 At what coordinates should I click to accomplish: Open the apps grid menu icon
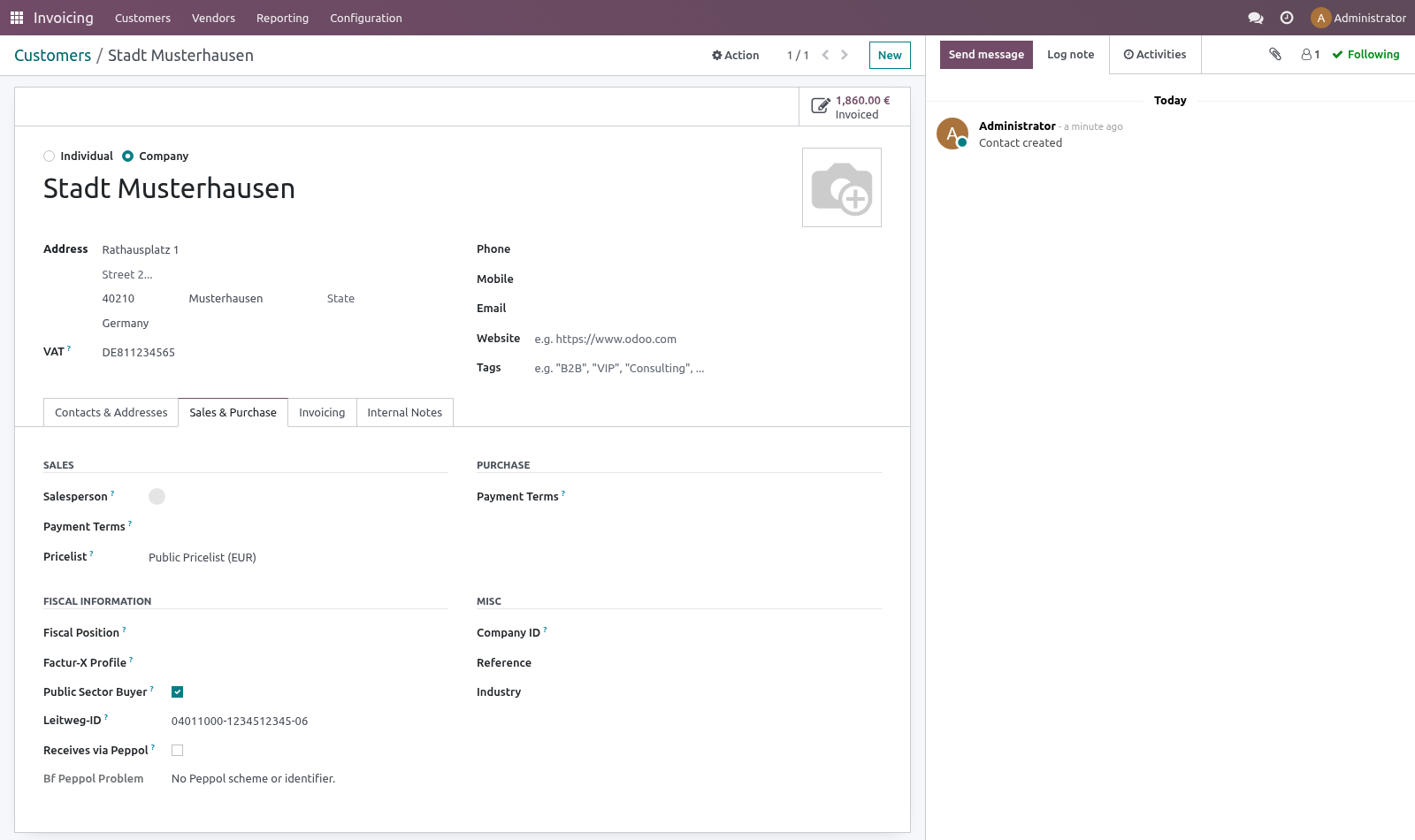click(x=17, y=18)
